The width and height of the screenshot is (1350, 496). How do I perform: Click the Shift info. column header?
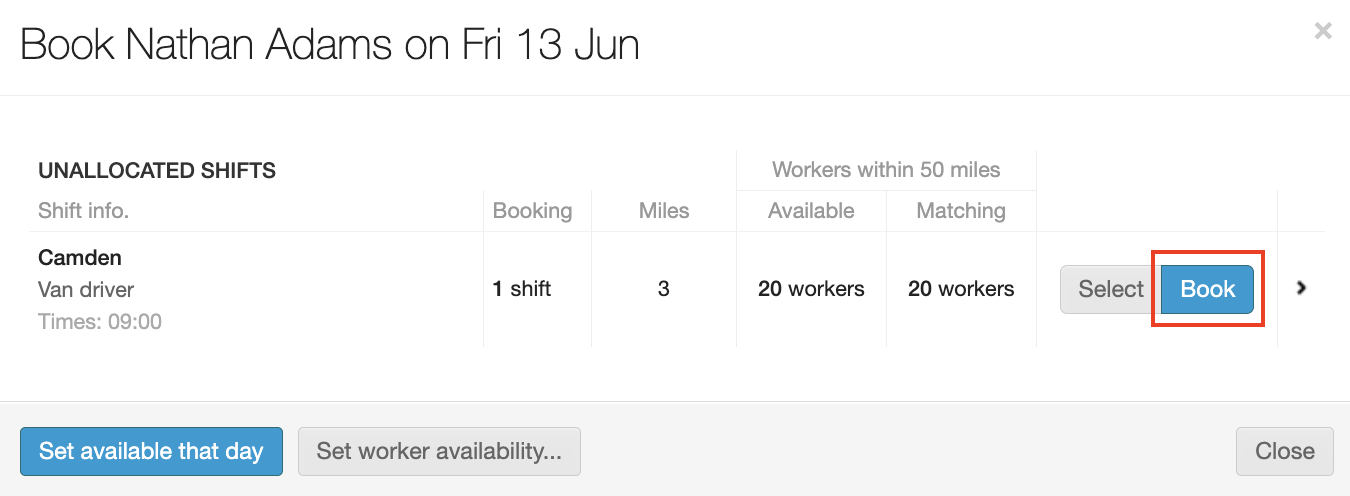[x=84, y=211]
